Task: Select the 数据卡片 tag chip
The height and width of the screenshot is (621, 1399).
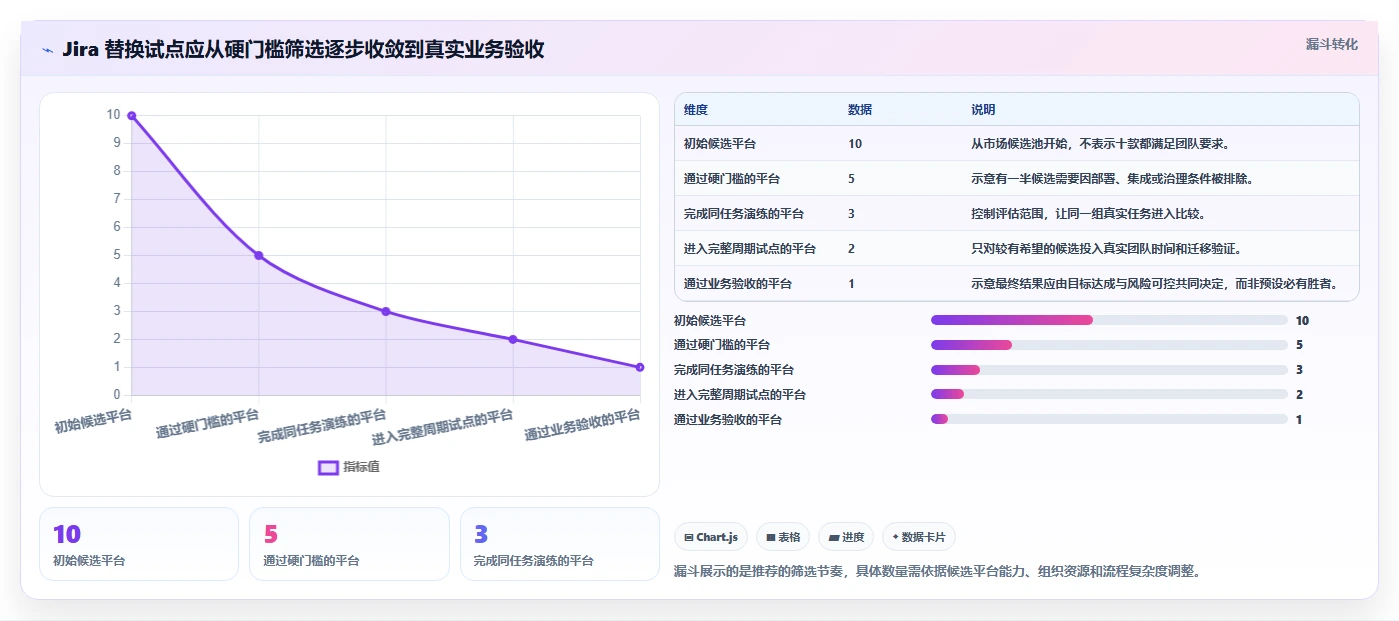Action: coord(919,537)
